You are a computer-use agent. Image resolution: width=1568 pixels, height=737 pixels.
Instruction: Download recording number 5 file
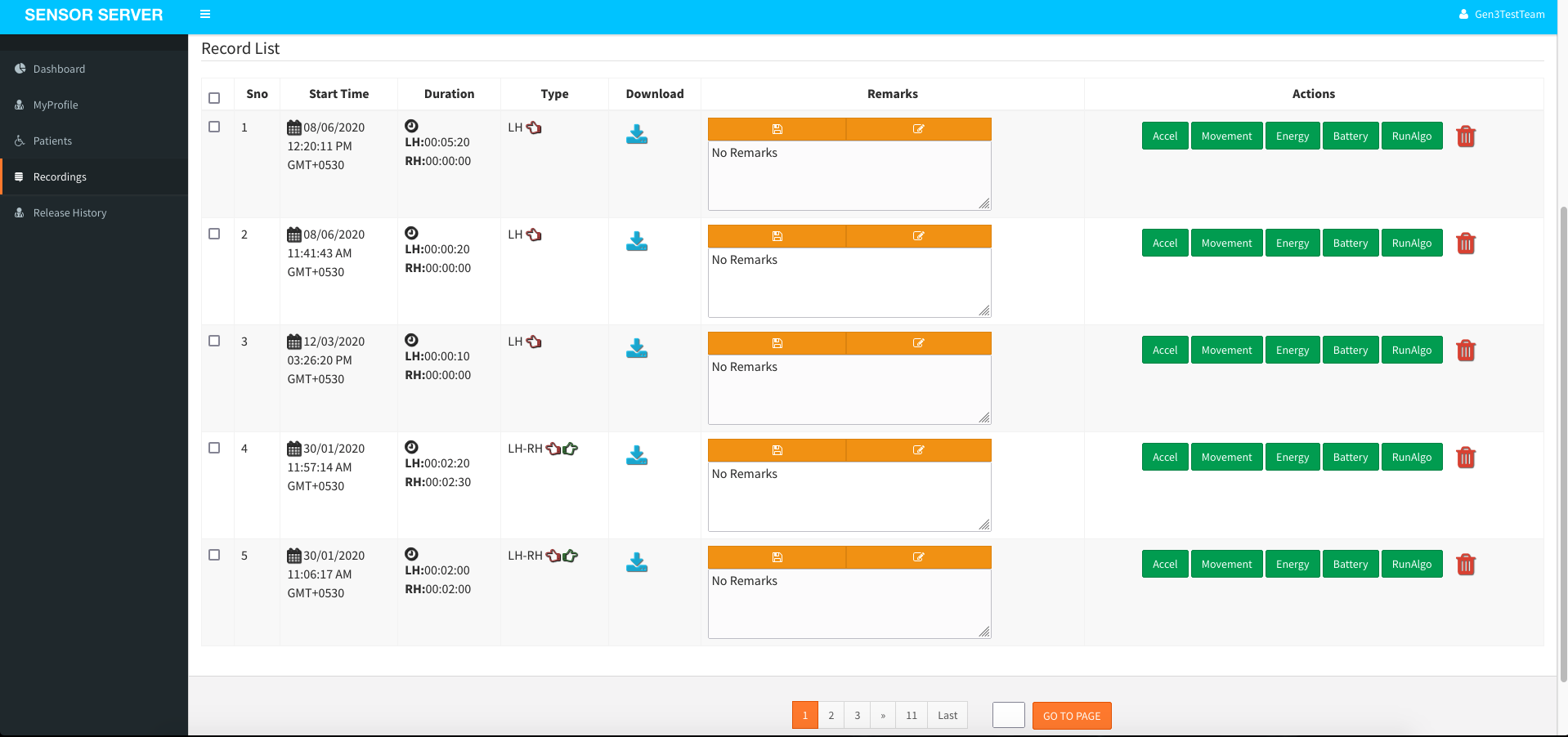(x=636, y=563)
